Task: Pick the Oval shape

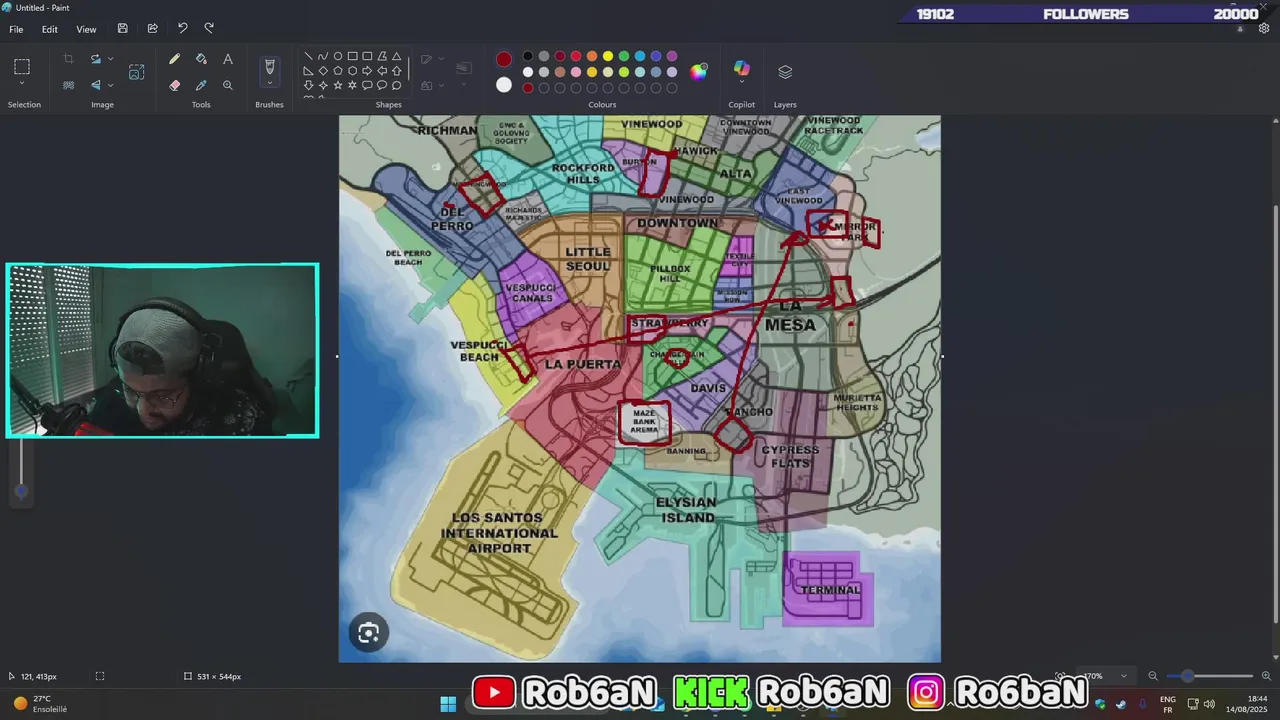Action: (338, 57)
